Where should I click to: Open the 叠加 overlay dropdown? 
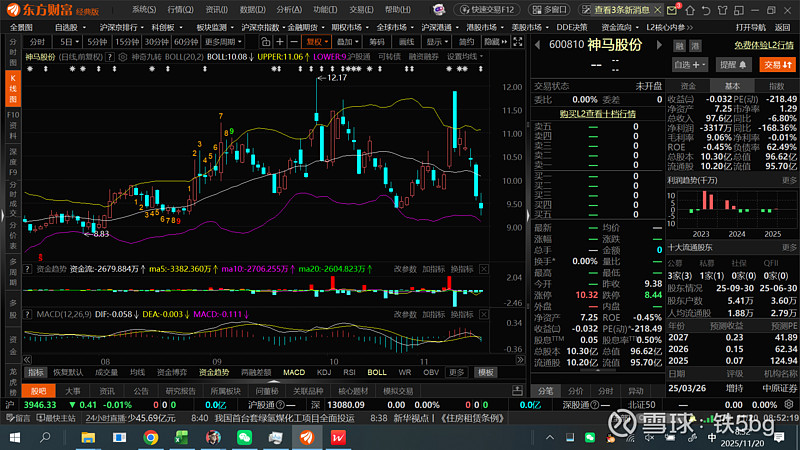(347, 42)
